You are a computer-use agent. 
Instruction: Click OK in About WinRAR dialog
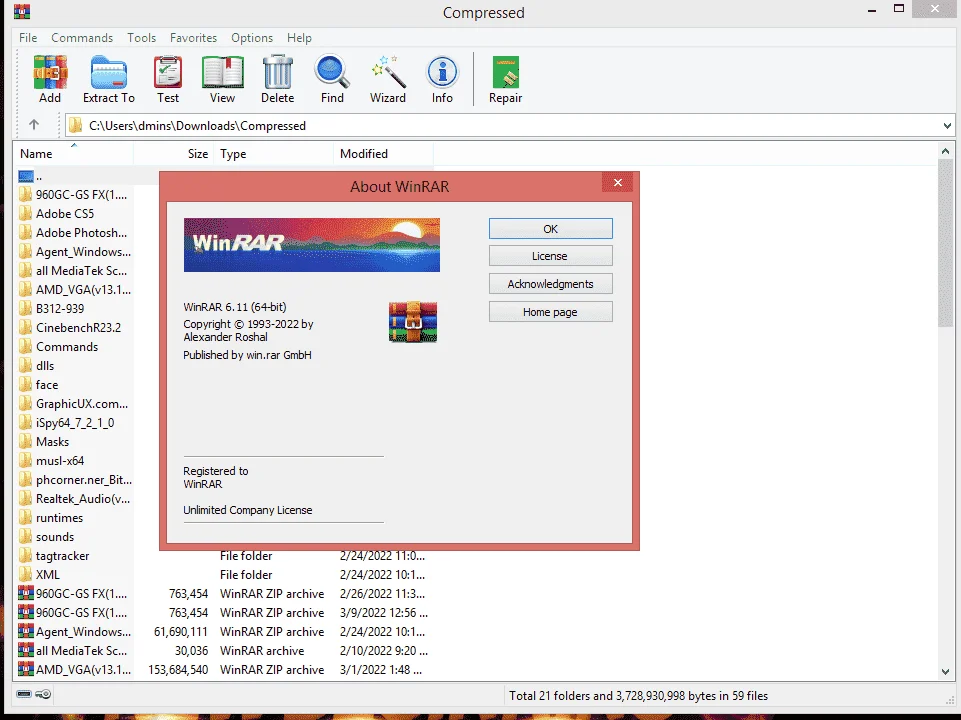550,229
